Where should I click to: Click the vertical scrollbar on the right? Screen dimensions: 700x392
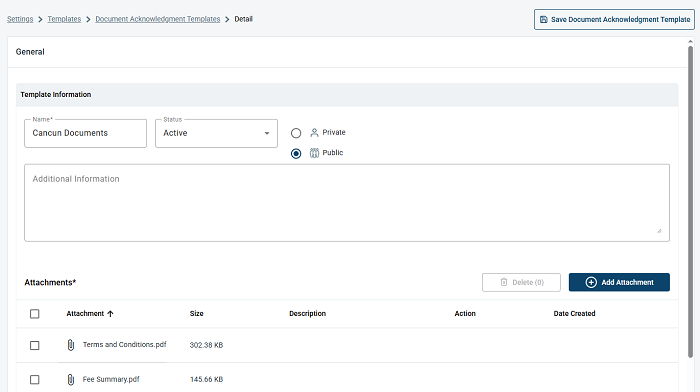690,201
